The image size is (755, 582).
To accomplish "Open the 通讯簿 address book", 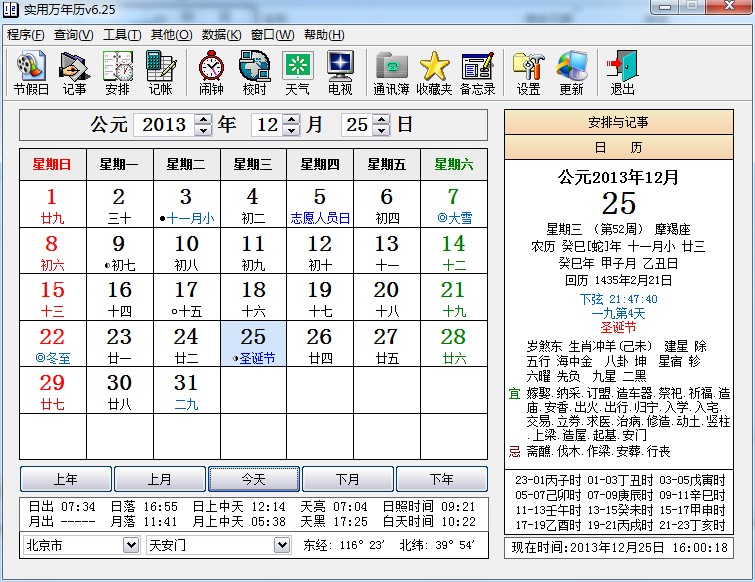I will pyautogui.click(x=391, y=72).
